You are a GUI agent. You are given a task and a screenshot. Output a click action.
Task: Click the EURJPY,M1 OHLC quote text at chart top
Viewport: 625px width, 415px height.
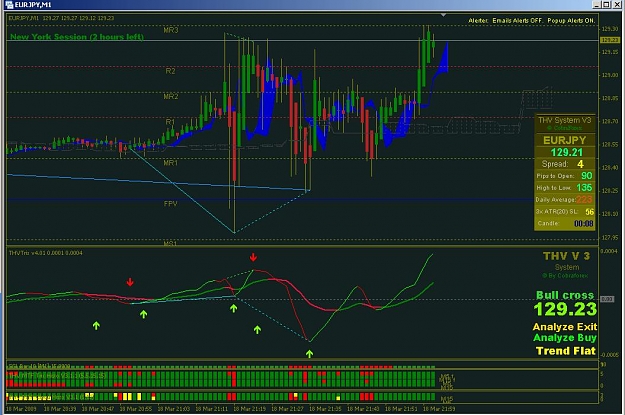tap(61, 18)
